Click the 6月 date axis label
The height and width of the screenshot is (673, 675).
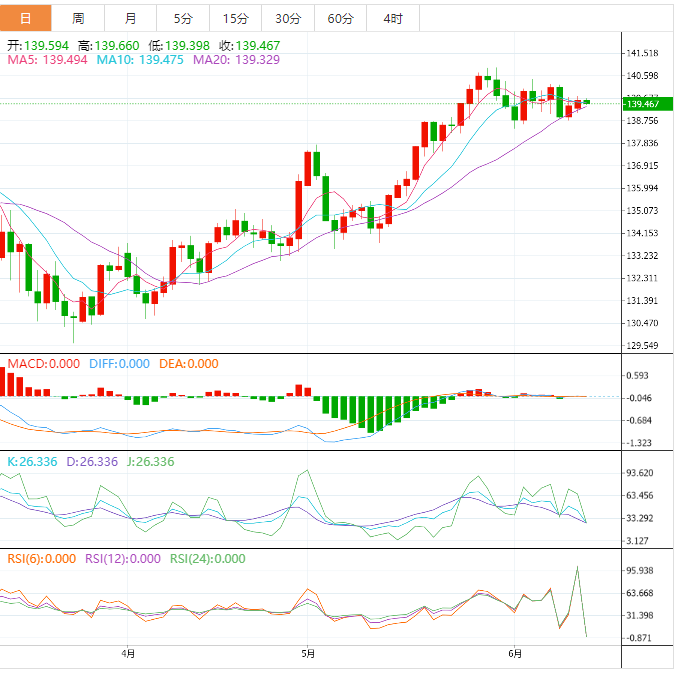click(515, 654)
